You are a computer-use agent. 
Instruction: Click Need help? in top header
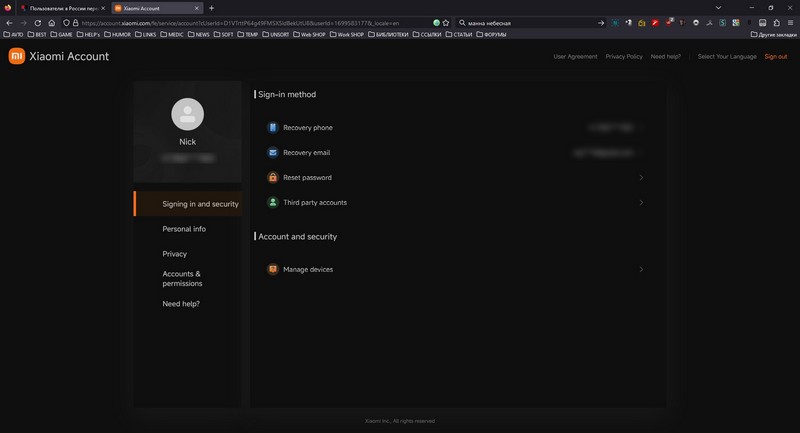point(665,57)
